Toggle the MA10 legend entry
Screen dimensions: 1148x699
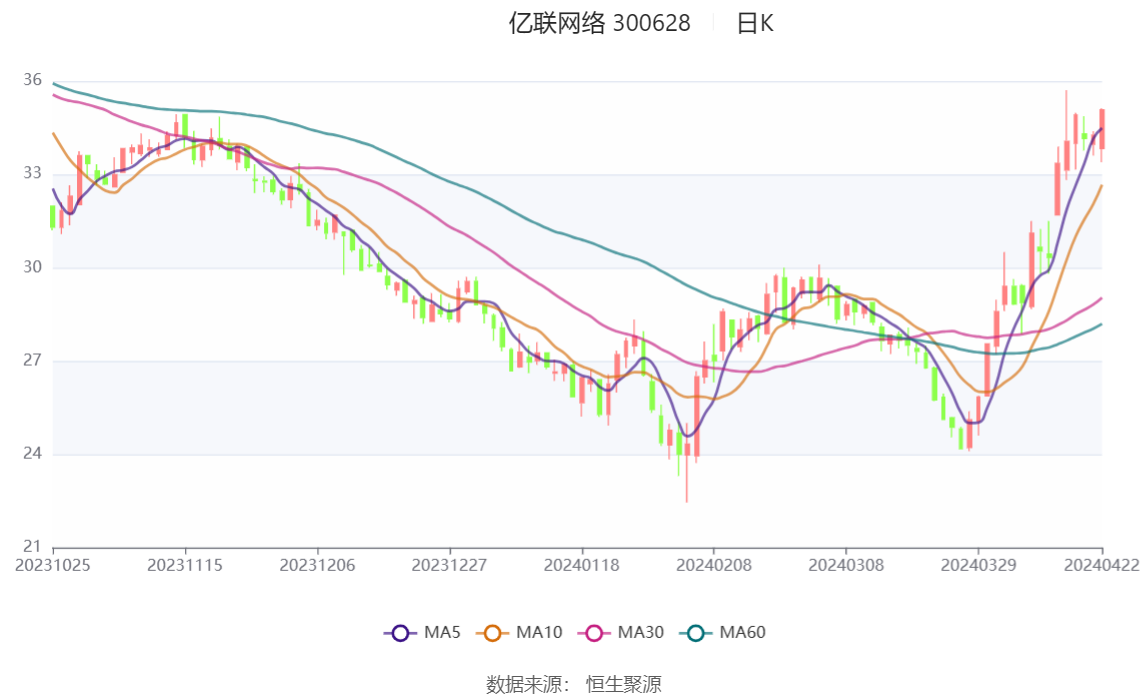(x=519, y=632)
